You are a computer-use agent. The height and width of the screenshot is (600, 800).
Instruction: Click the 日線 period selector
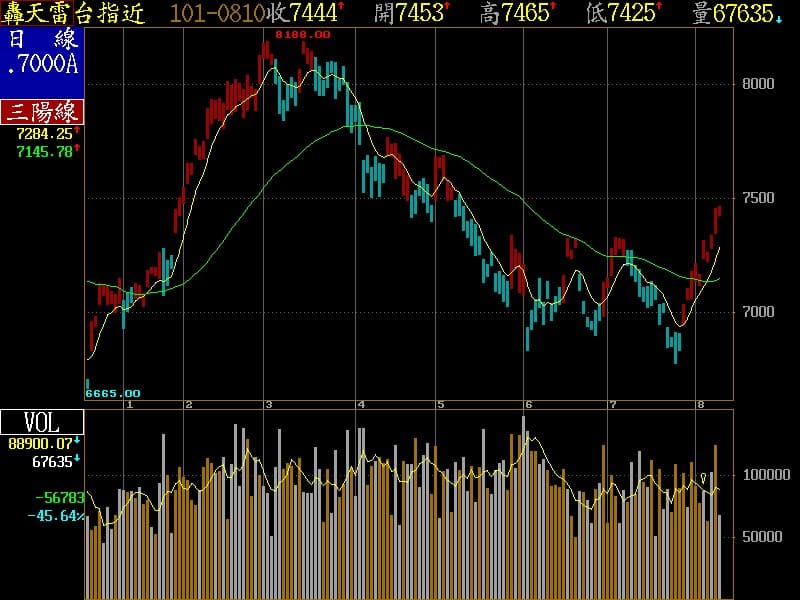click(x=42, y=40)
